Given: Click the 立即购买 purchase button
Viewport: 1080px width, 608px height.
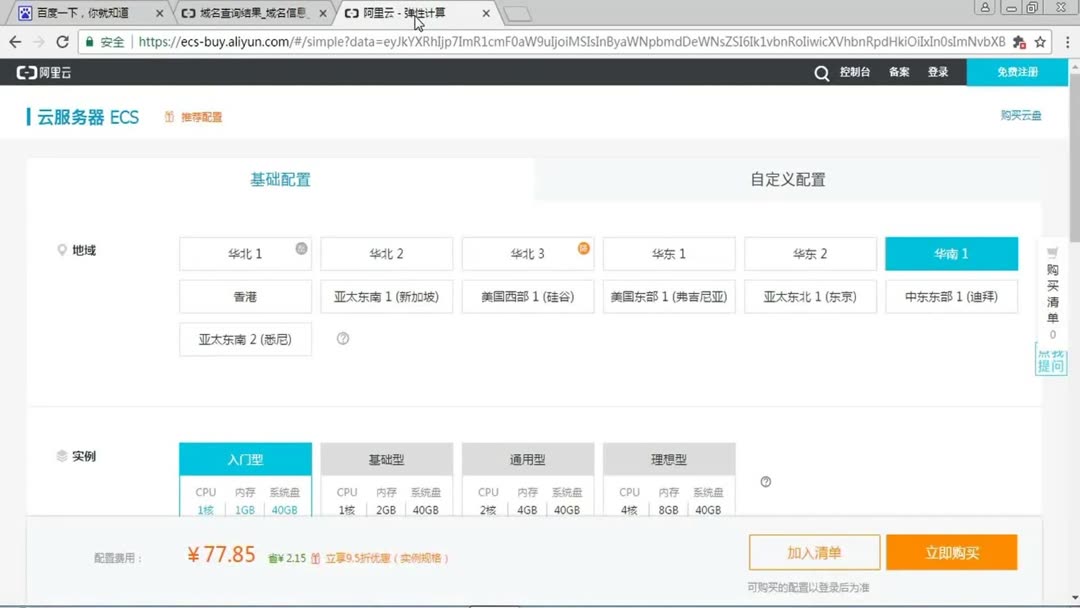Looking at the screenshot, I should [x=951, y=551].
